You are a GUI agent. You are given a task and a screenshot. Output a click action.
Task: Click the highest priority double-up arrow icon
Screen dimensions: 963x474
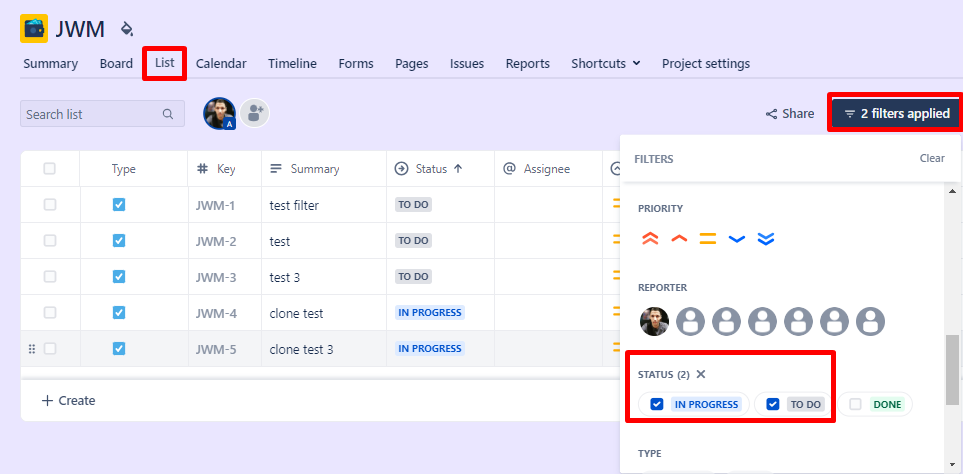(x=650, y=239)
